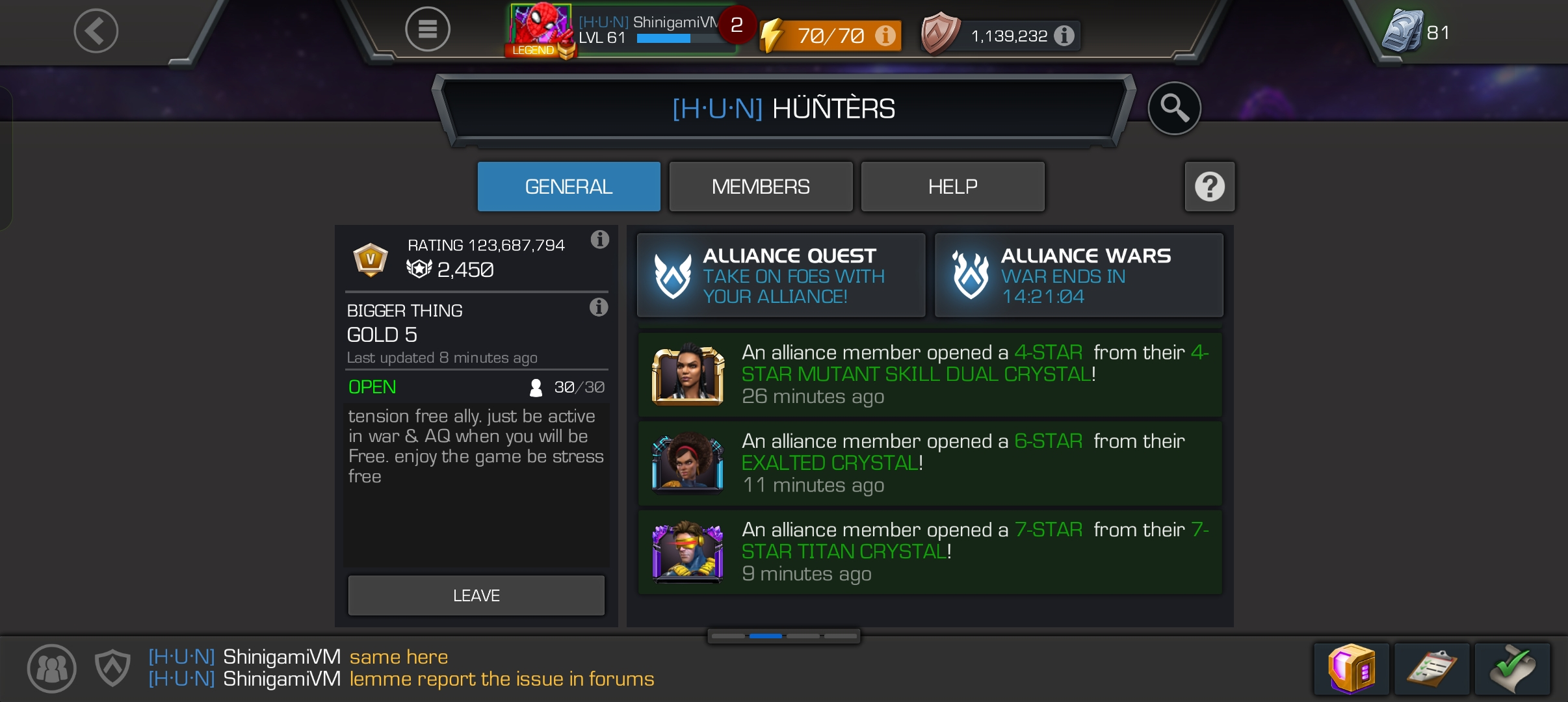Screen dimensions: 1568x702
Task: Open the crystal vault icon
Action: [1352, 669]
